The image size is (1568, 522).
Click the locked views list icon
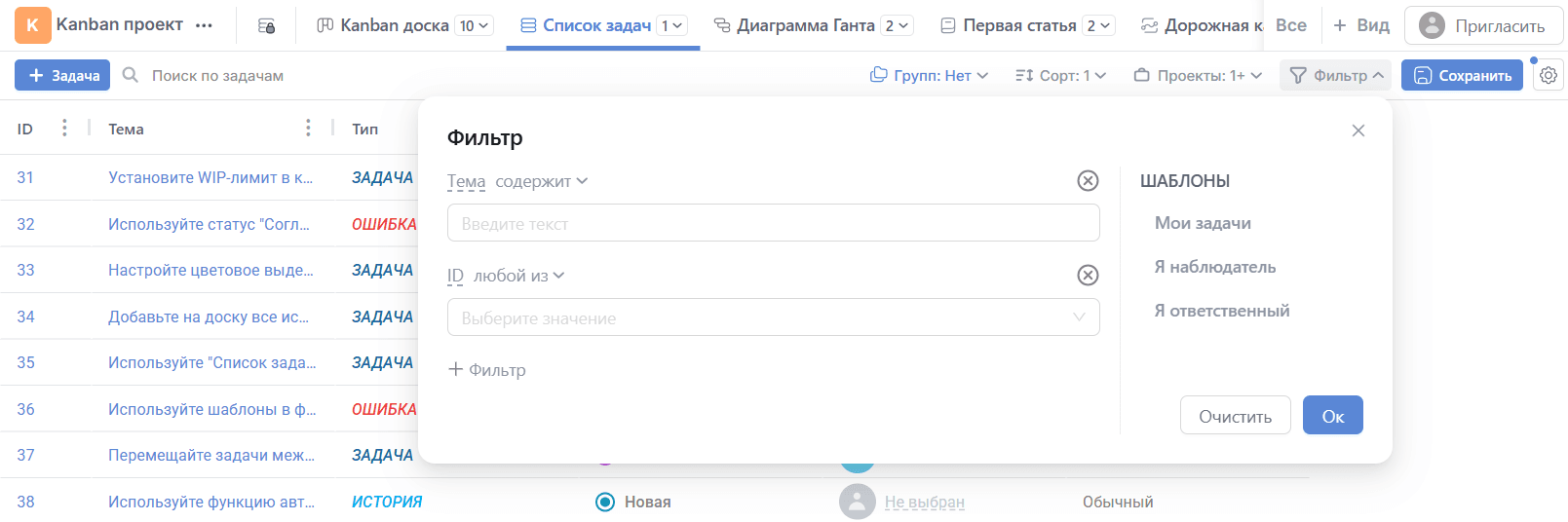[266, 26]
